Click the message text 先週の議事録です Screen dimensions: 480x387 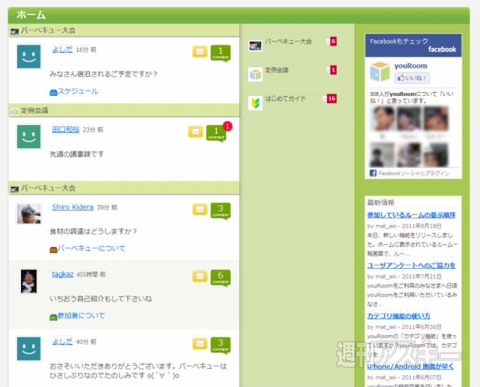pos(77,154)
